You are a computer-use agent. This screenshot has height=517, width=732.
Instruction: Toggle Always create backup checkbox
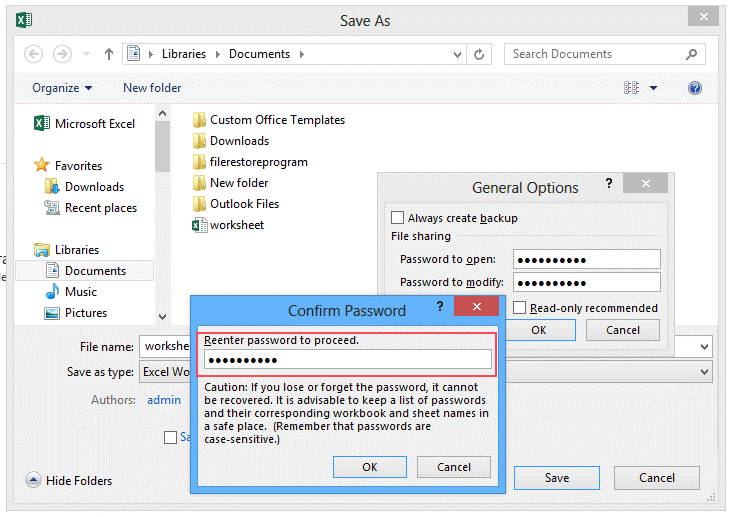[x=397, y=218]
